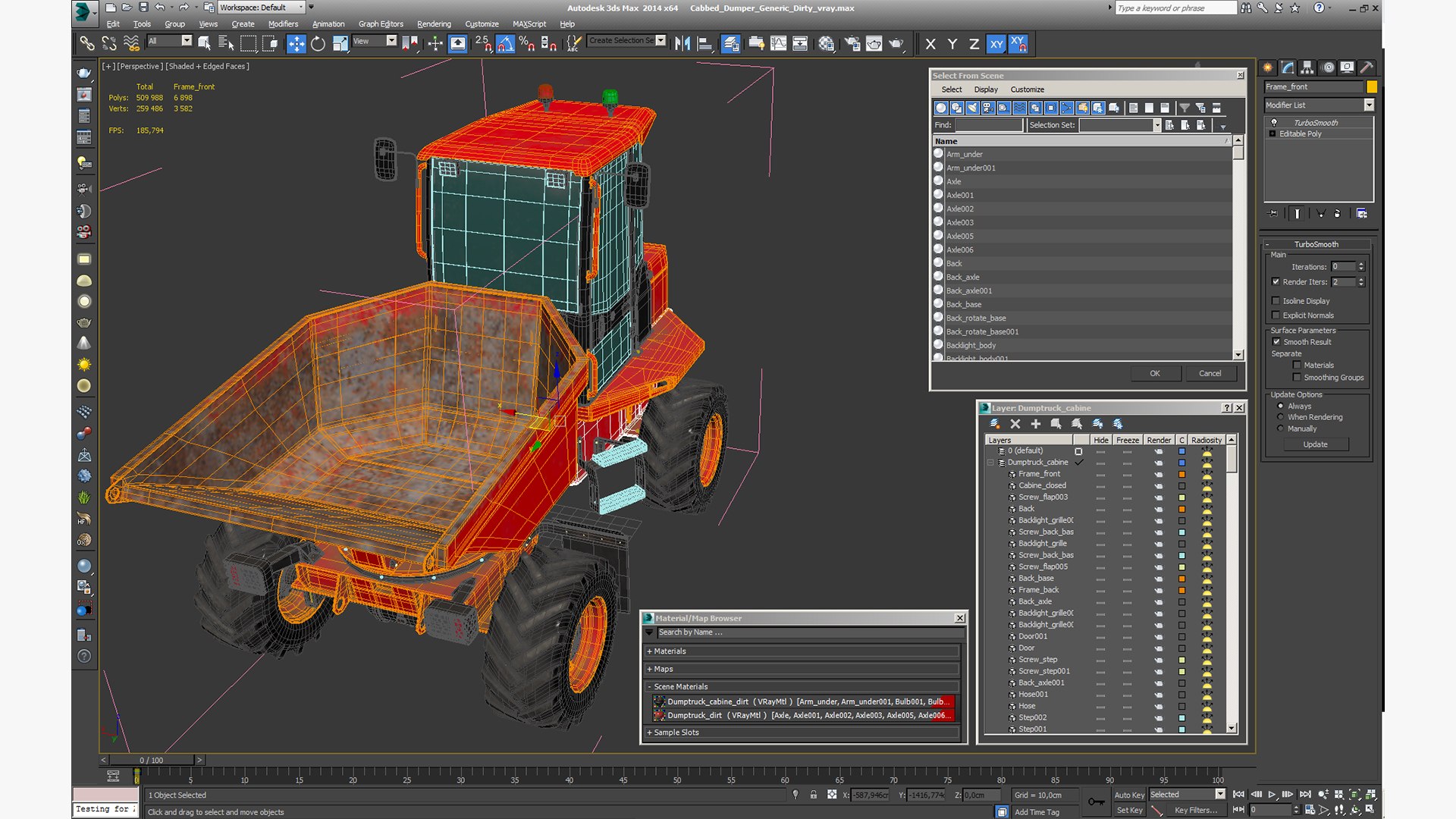Open Select by Name tool
The width and height of the screenshot is (1456, 819).
click(226, 44)
